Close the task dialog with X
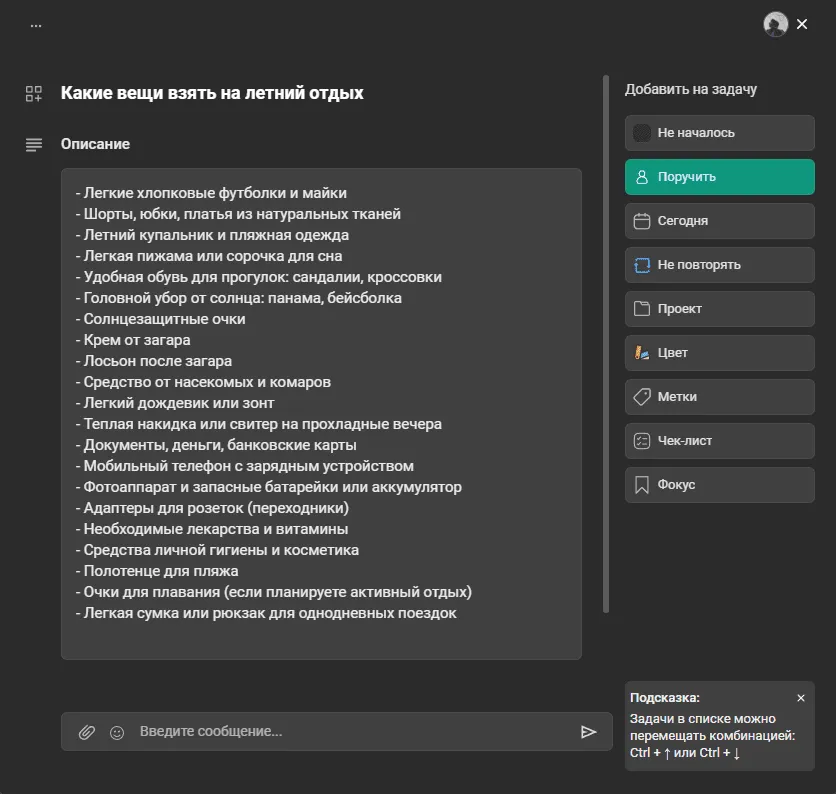 [802, 25]
